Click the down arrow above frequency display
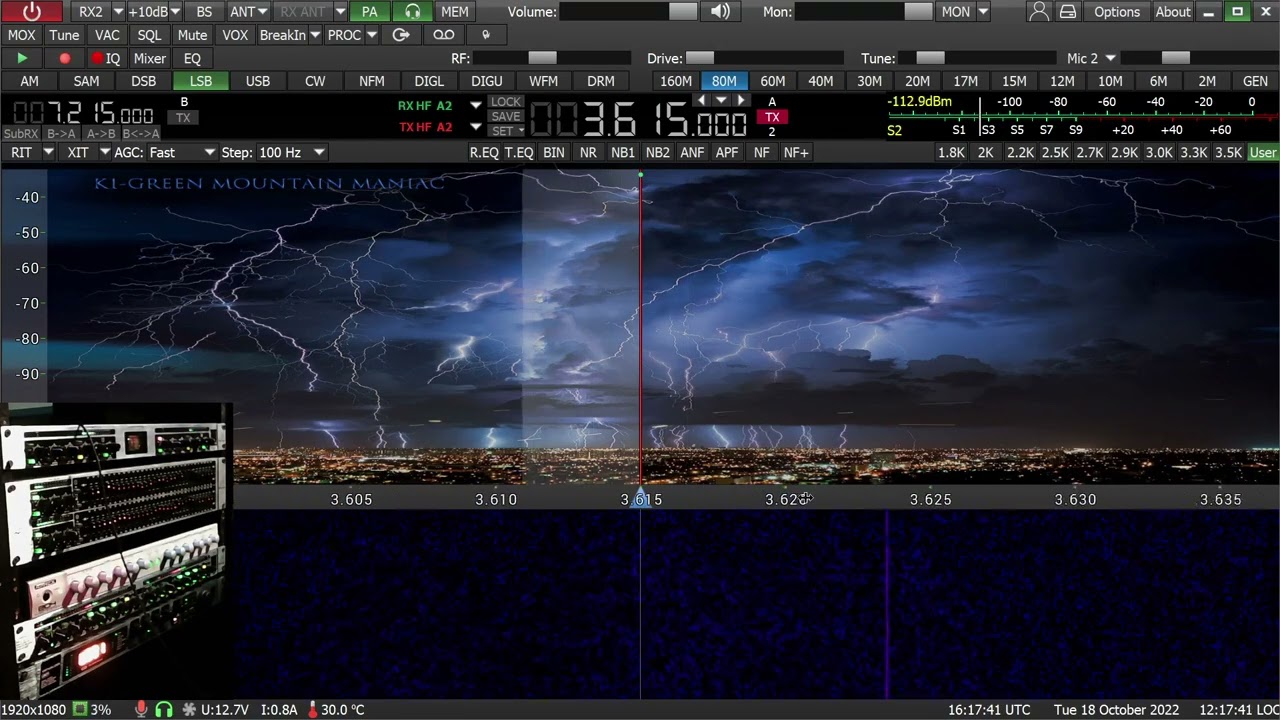This screenshot has height=720, width=1280. click(721, 100)
